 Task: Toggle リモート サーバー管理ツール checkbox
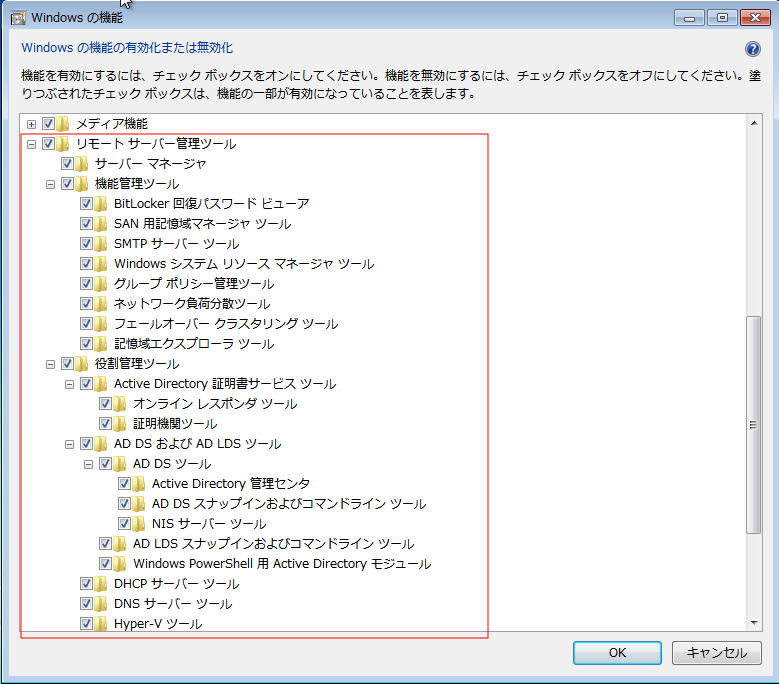[48, 144]
